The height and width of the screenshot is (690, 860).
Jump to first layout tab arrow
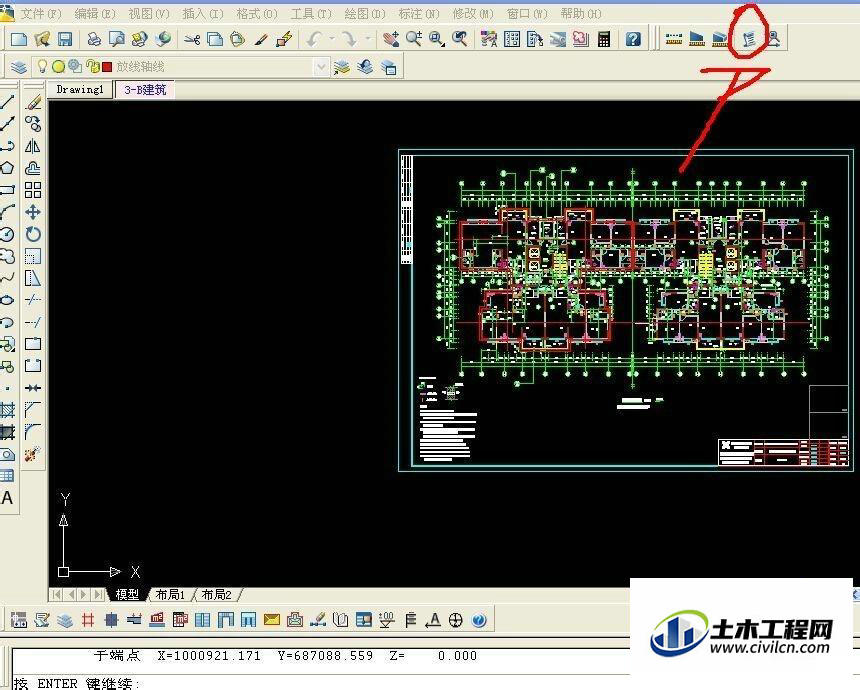coord(56,595)
